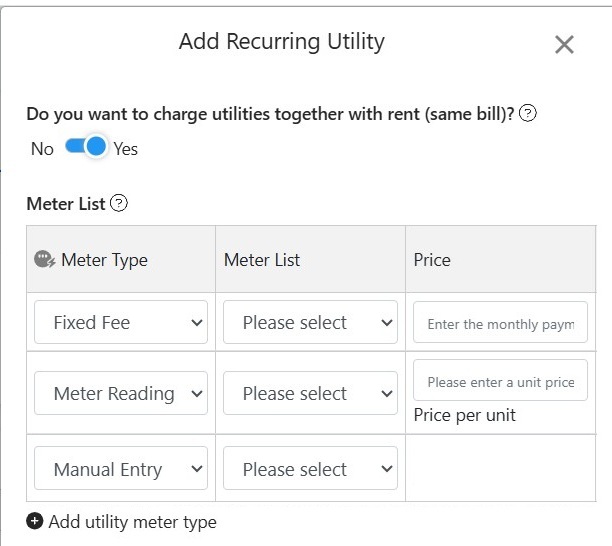
Task: Click help icon next to Meter List heading
Action: pos(119,204)
